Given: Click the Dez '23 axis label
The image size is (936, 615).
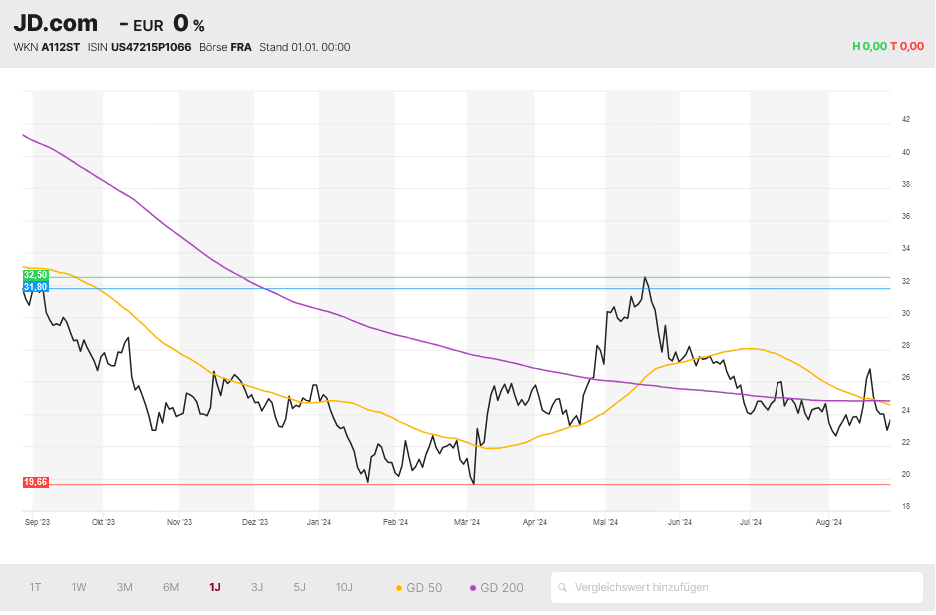Looking at the screenshot, I should (255, 522).
